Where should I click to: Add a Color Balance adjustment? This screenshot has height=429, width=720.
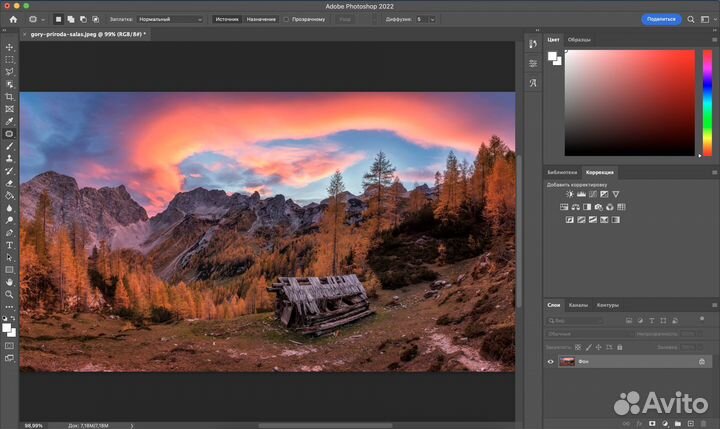(x=575, y=207)
